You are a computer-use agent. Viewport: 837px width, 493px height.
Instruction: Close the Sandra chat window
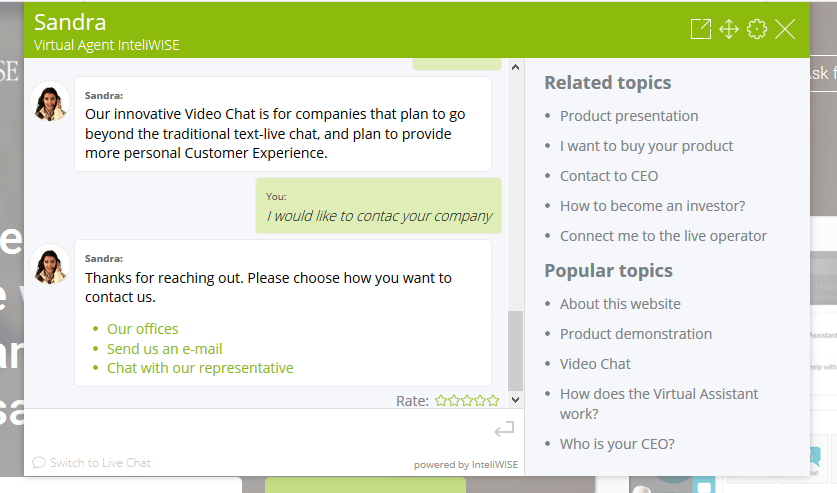click(785, 29)
